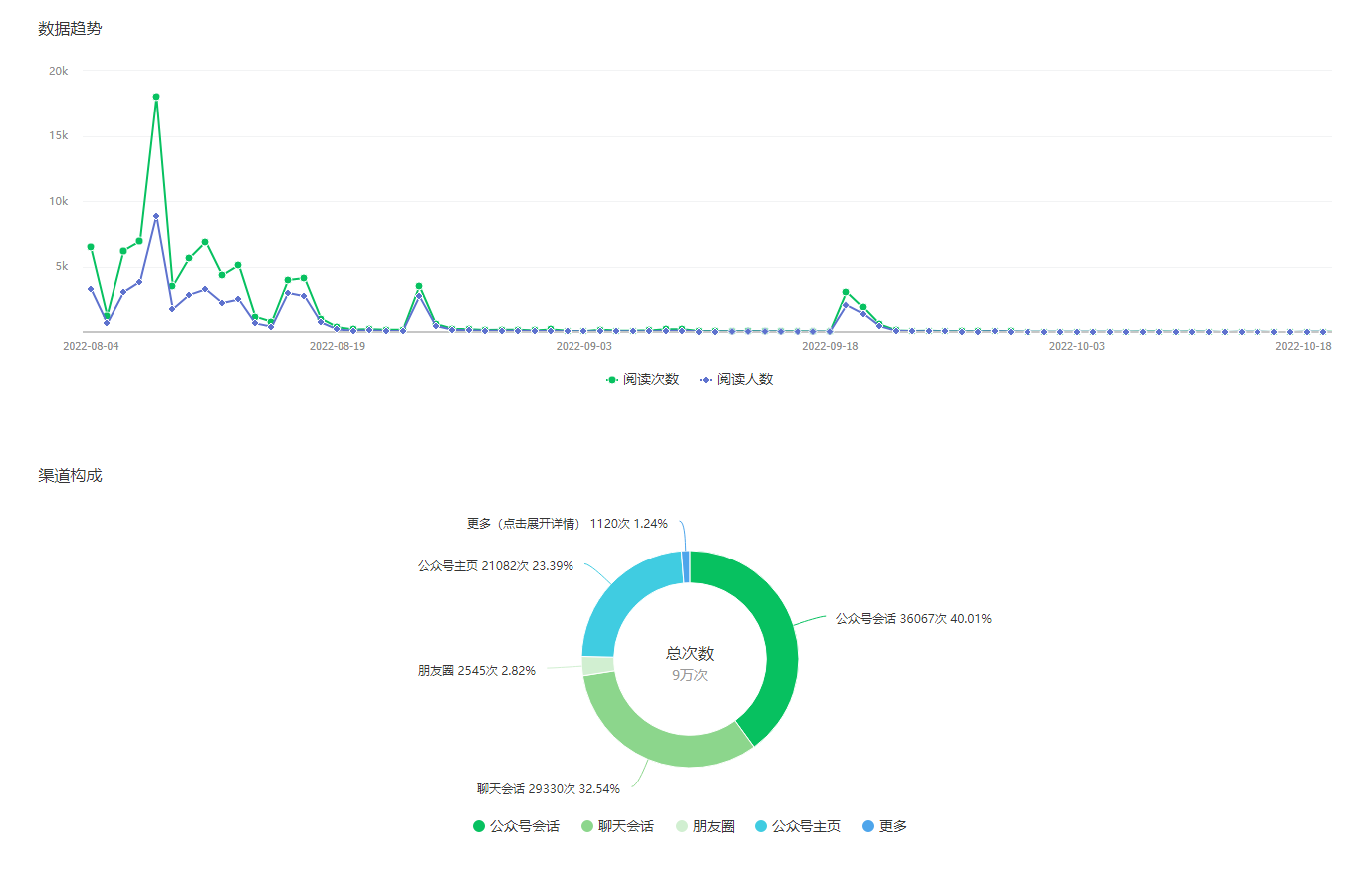Click the 聊天会话 29330次 32.54% label
1372x894 pixels.
(549, 789)
